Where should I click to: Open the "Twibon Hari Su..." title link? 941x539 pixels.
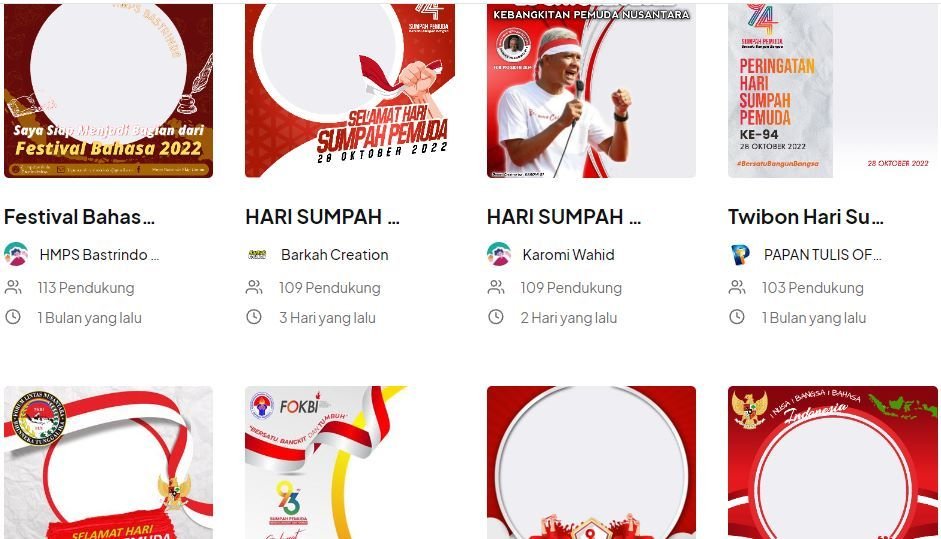pos(806,217)
